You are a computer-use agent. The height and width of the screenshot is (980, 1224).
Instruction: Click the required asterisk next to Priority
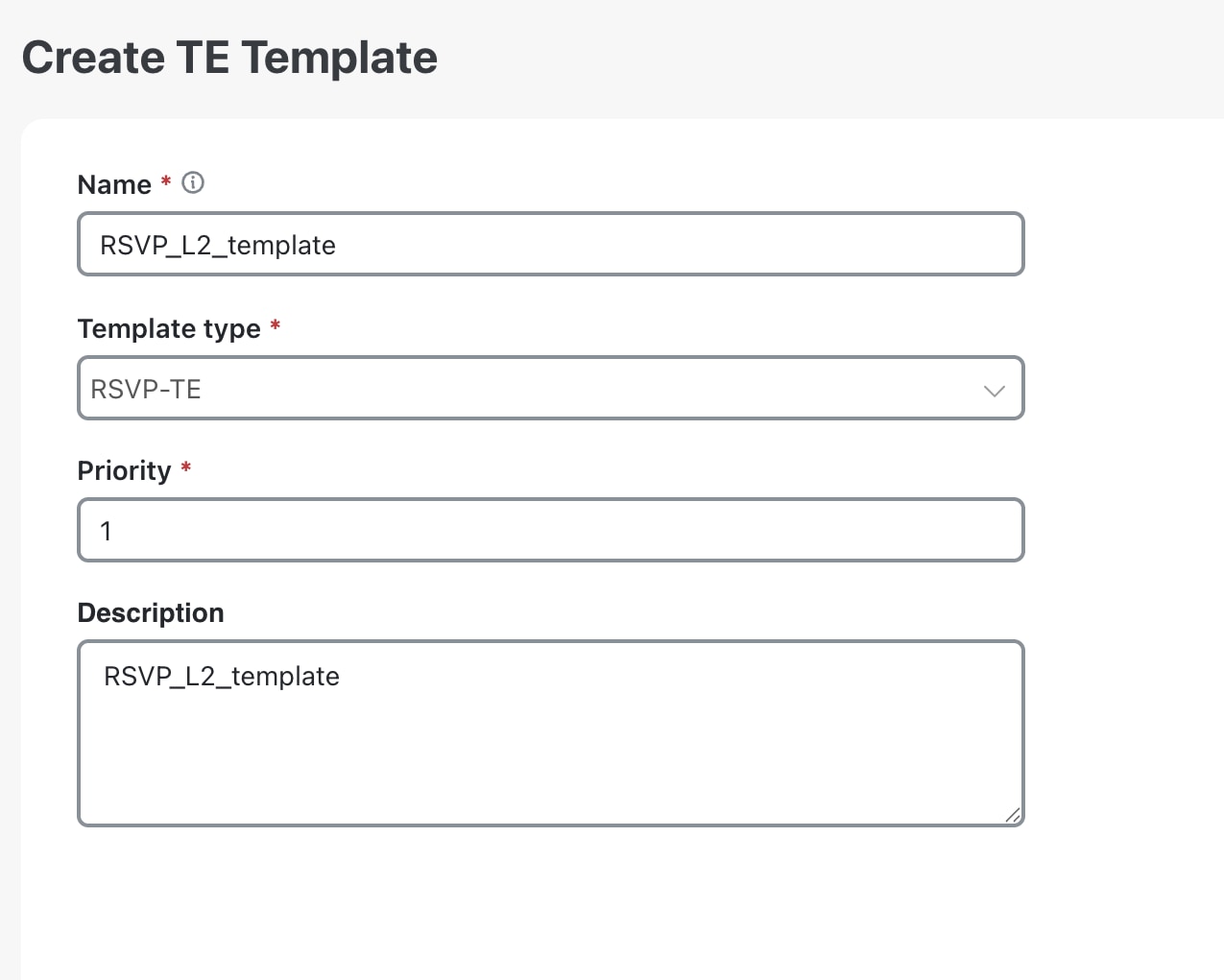[x=185, y=469]
